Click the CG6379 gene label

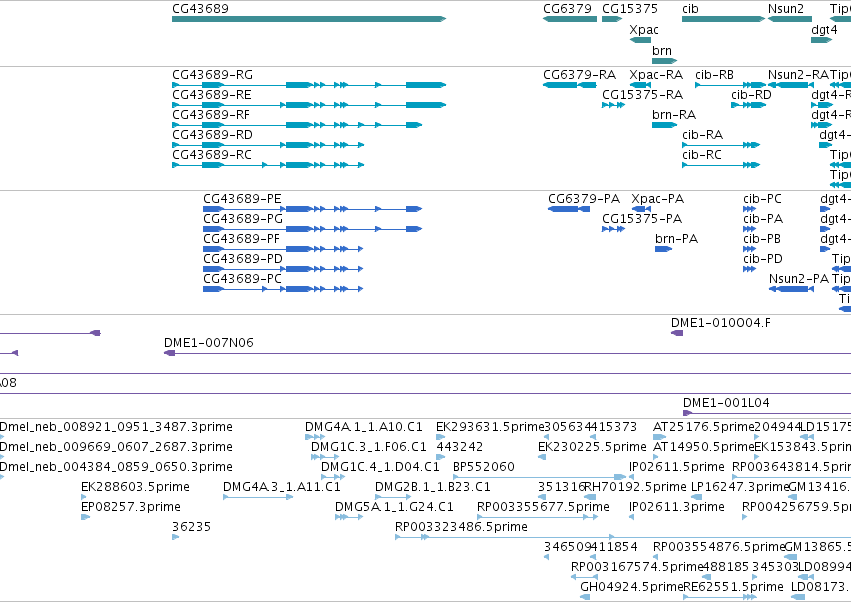tap(567, 9)
